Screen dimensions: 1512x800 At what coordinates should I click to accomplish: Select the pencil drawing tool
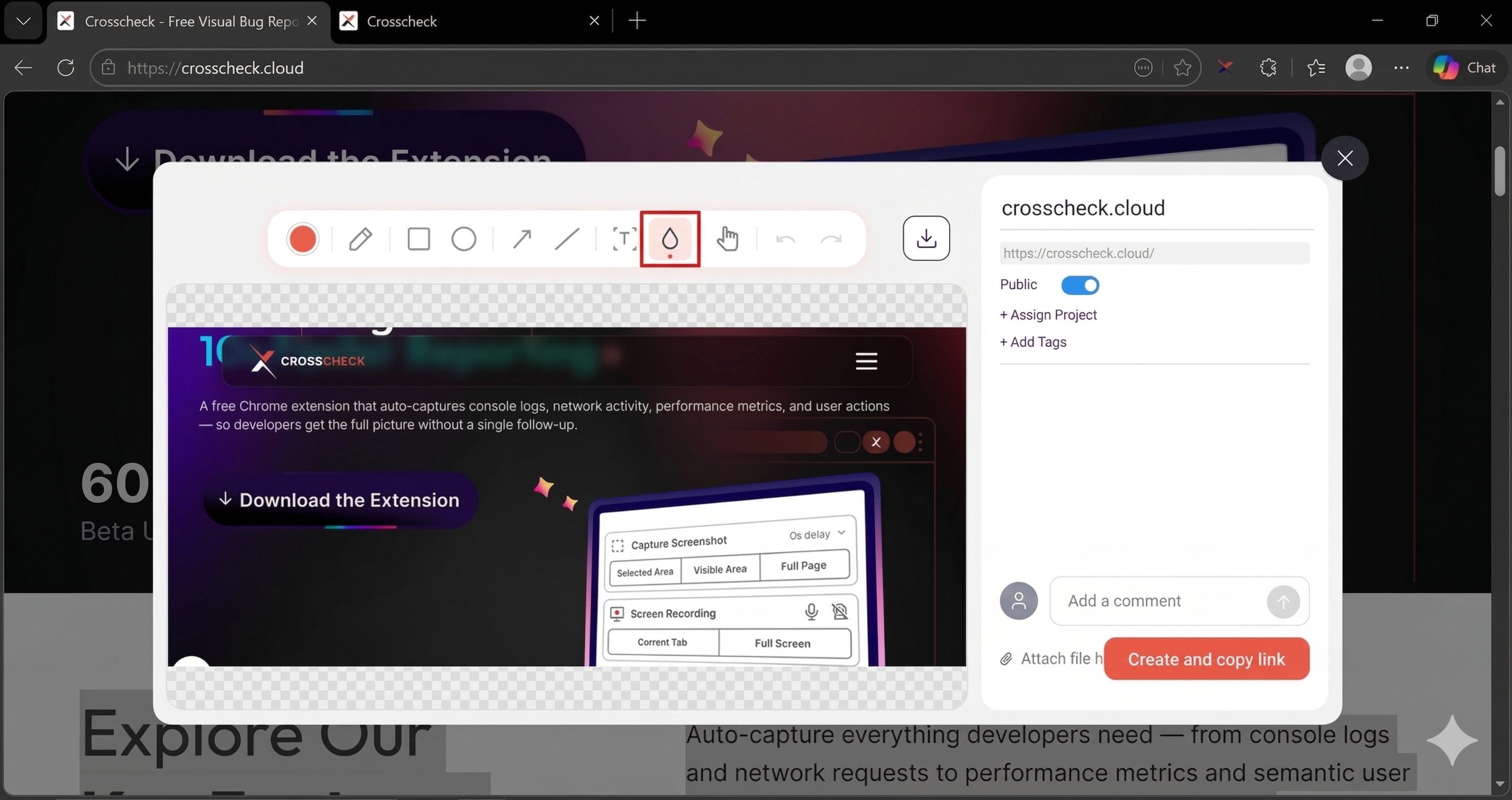[361, 238]
